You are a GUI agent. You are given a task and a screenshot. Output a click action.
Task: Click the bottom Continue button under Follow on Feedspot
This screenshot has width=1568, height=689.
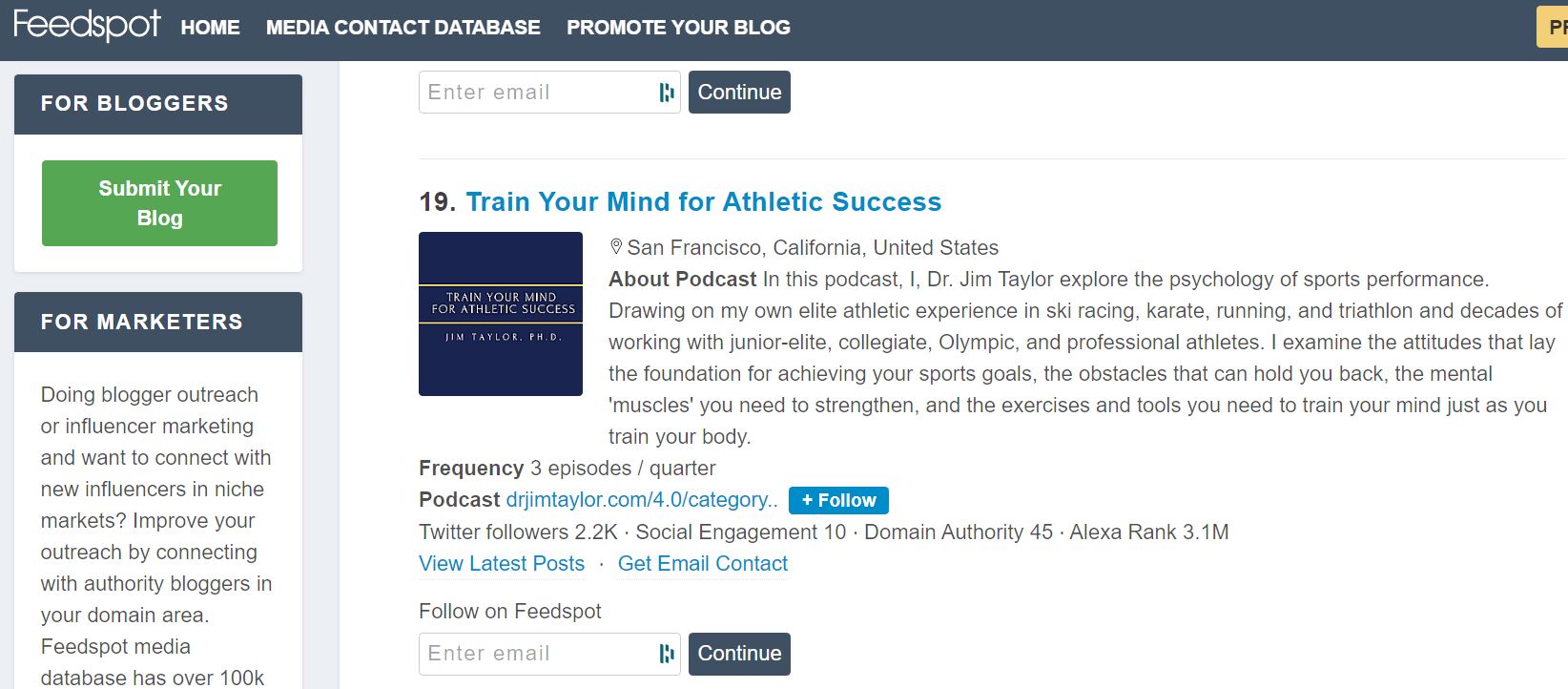coord(739,654)
